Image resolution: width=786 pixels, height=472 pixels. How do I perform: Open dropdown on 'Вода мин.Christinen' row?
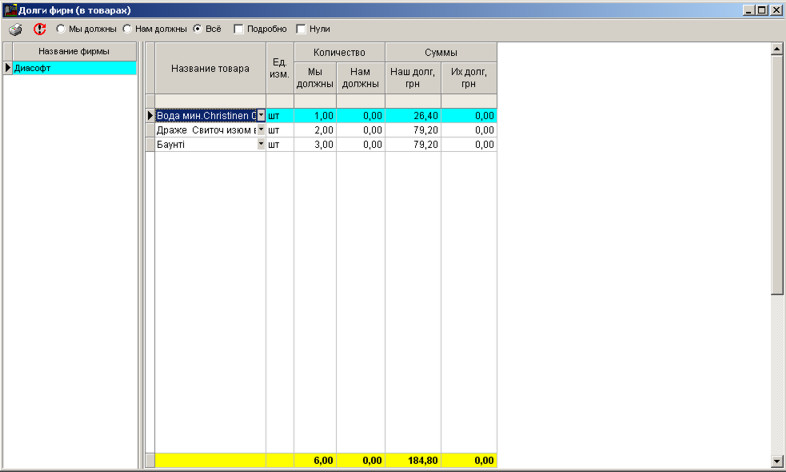pyautogui.click(x=261, y=116)
